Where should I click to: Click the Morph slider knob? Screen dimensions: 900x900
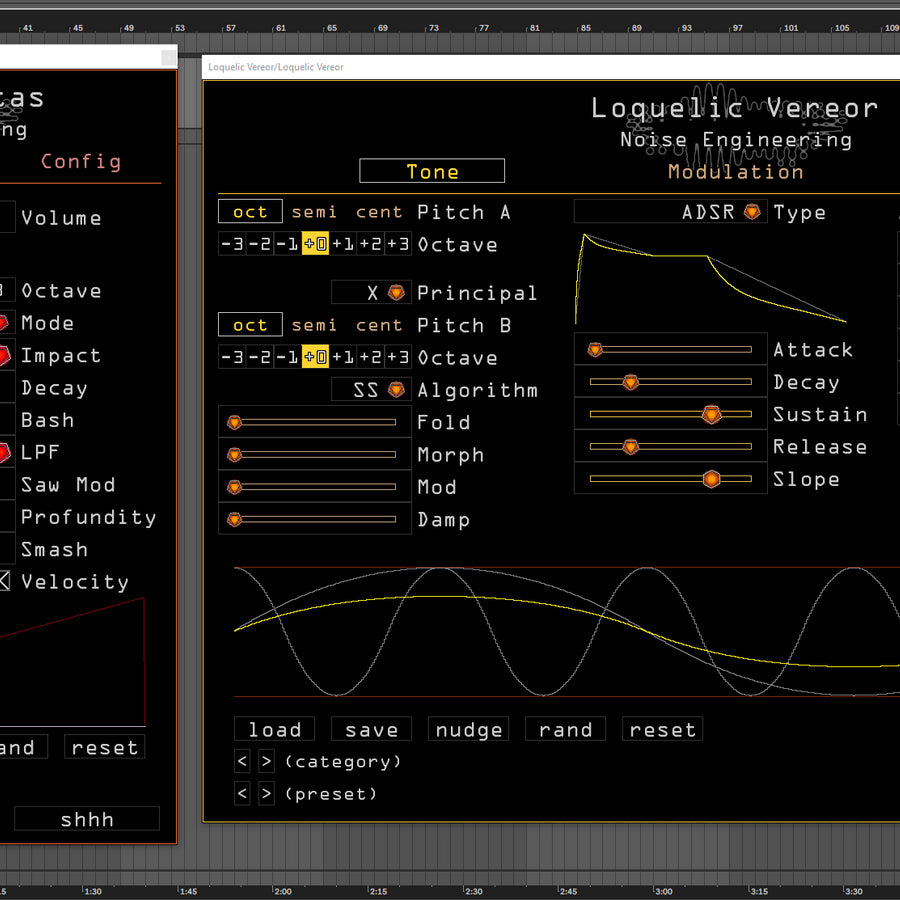point(235,455)
